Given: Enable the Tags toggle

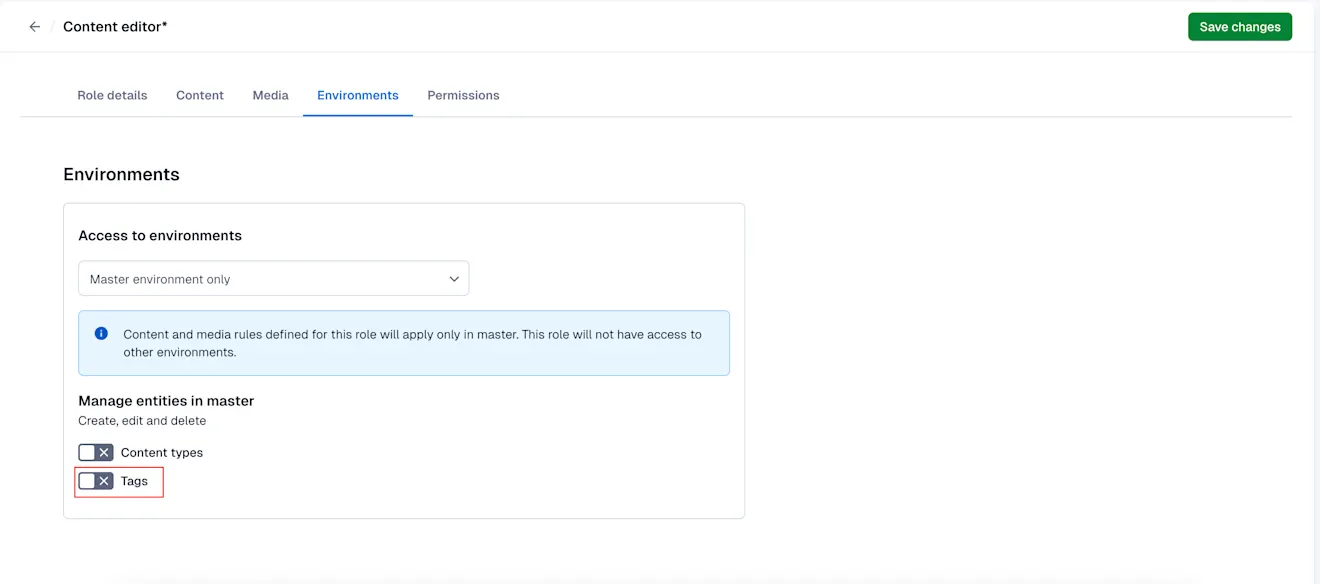Looking at the screenshot, I should [96, 481].
